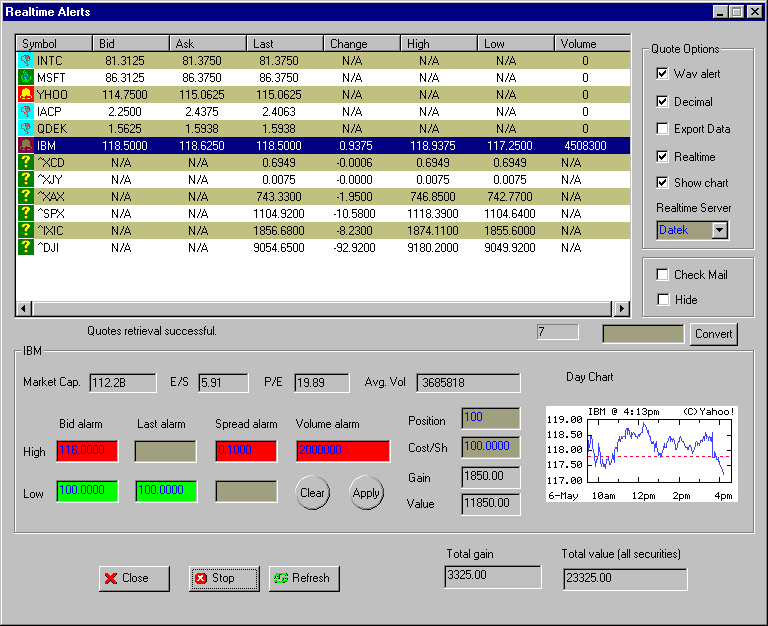
Task: Click the IBM Day Chart image
Action: 642,454
